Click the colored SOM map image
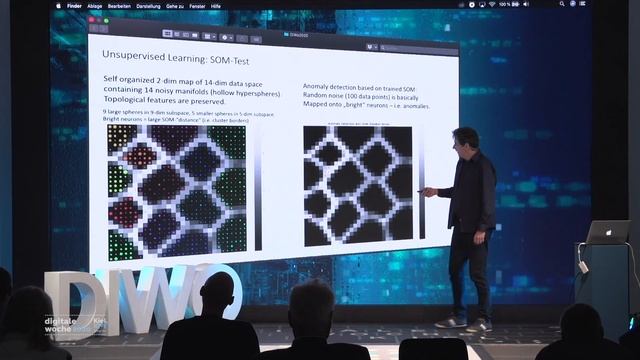 pos(177,193)
